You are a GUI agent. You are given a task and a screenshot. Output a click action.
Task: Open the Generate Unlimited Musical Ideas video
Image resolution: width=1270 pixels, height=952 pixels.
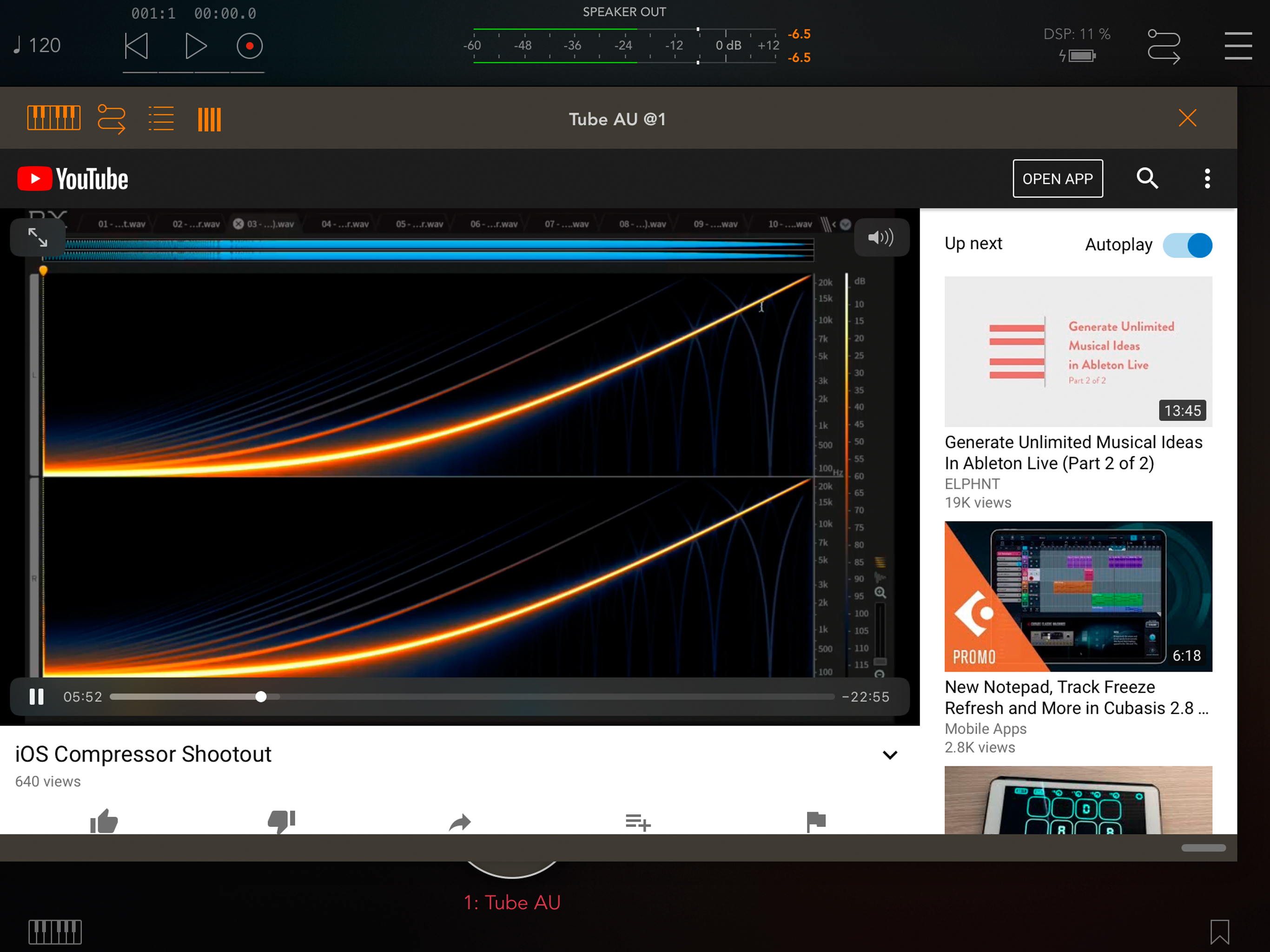click(1078, 351)
